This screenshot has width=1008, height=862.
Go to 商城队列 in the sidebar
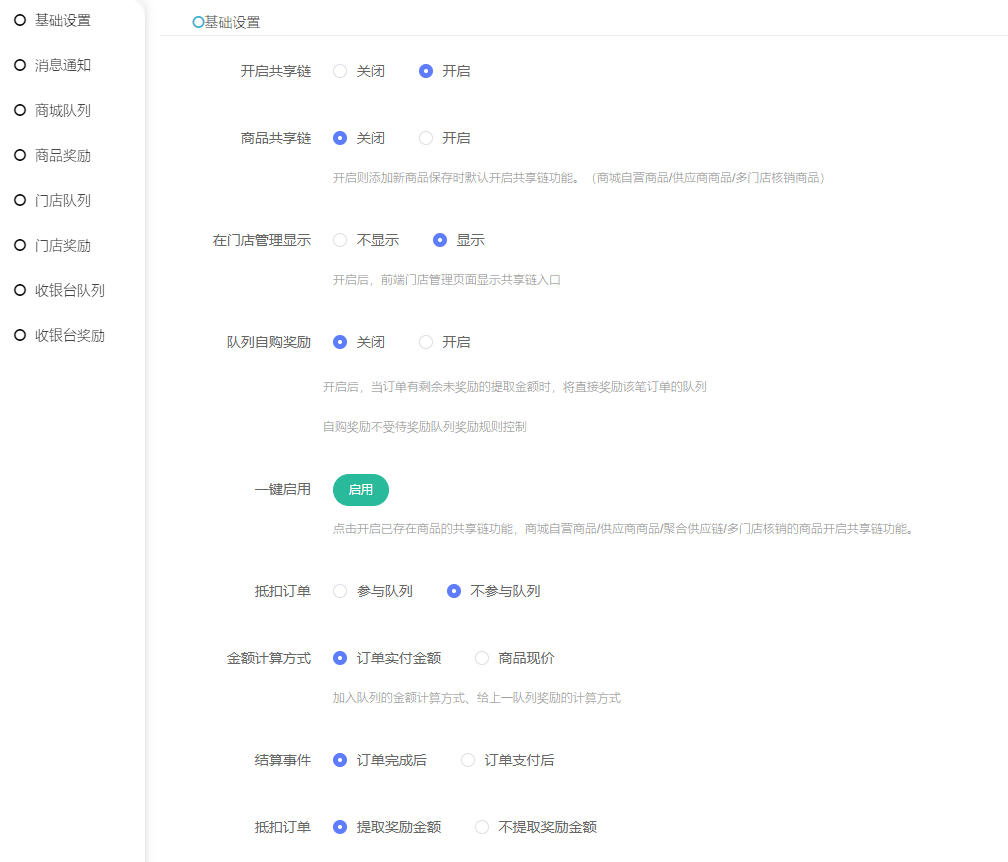click(x=62, y=110)
